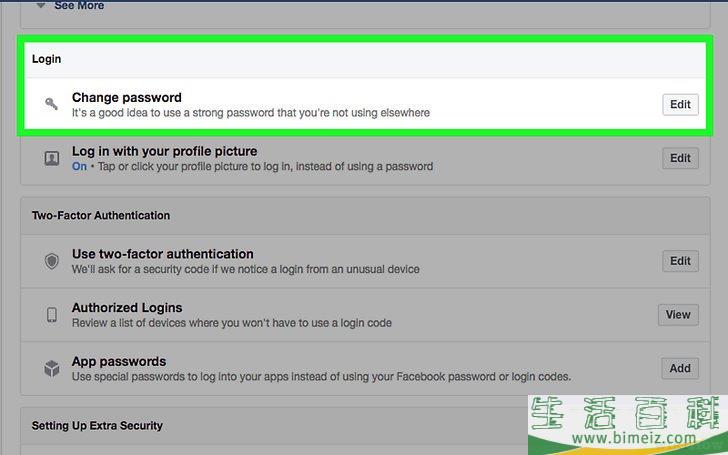Open the See More link
This screenshot has height=455, width=728.
[x=79, y=6]
